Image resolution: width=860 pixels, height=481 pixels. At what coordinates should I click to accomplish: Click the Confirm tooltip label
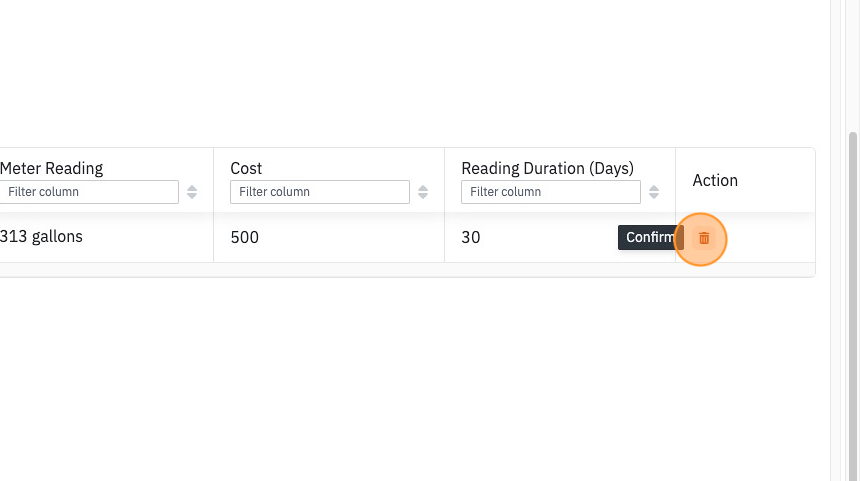650,237
